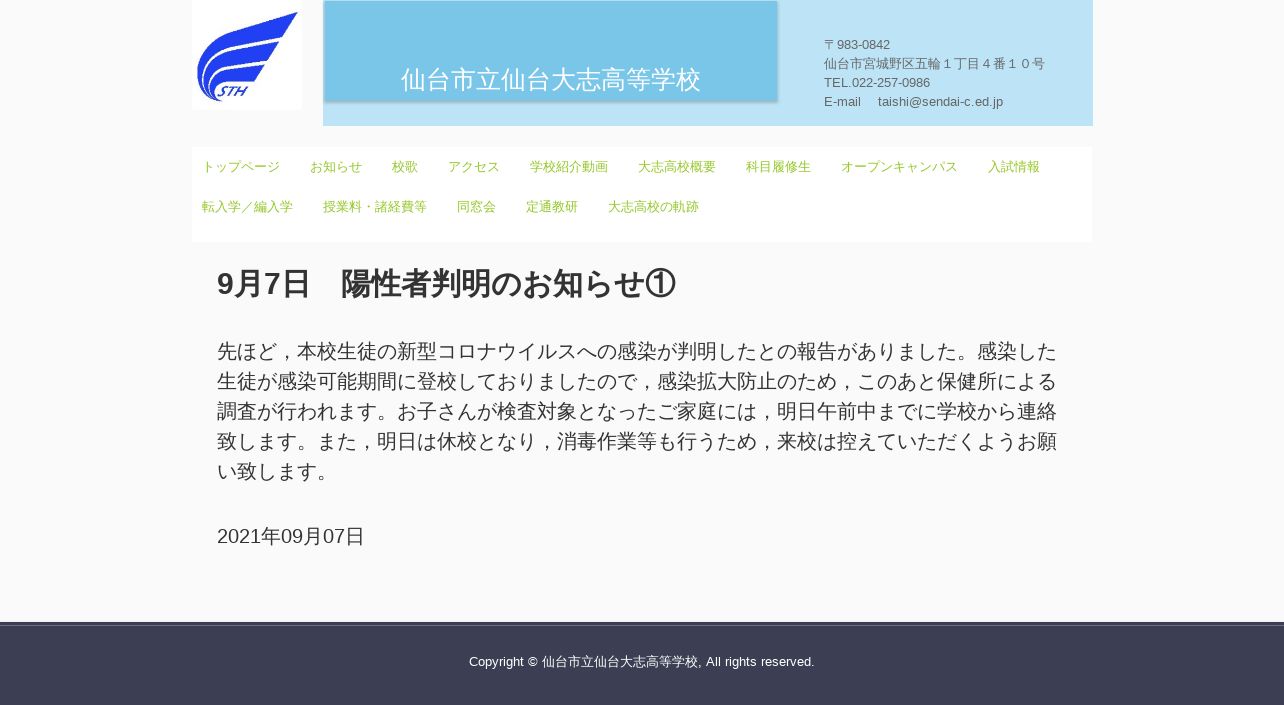The width and height of the screenshot is (1284, 705).
Task: Open 学校紹介動画 in the menu
Action: (x=569, y=167)
